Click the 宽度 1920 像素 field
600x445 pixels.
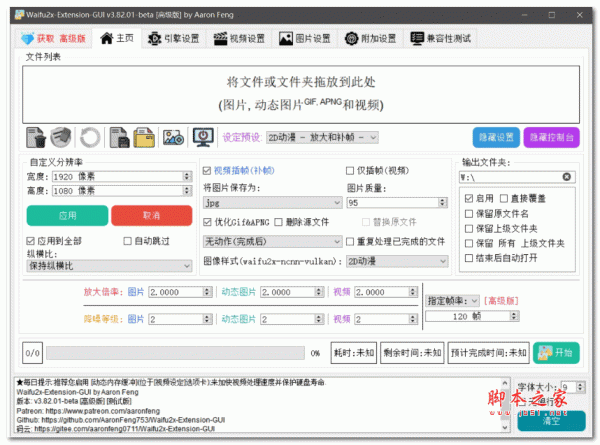[x=122, y=176]
